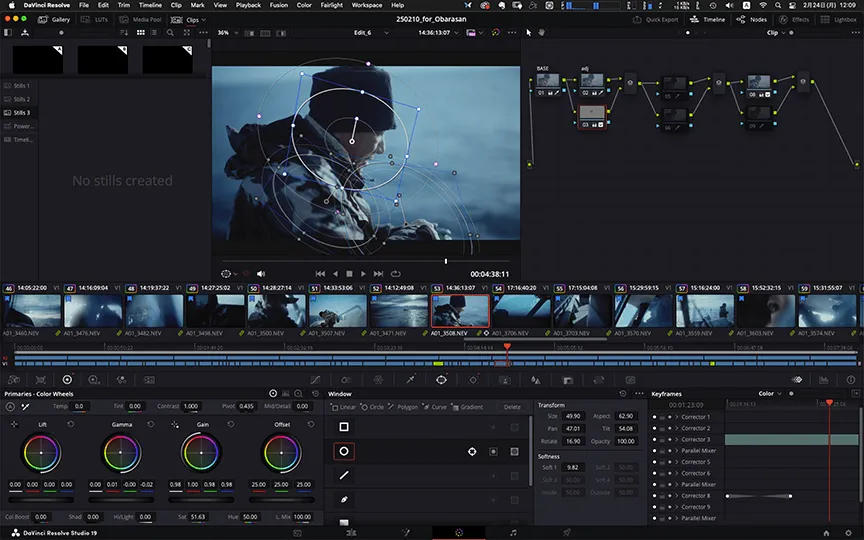Open the Power Windows palette icon

point(441,380)
